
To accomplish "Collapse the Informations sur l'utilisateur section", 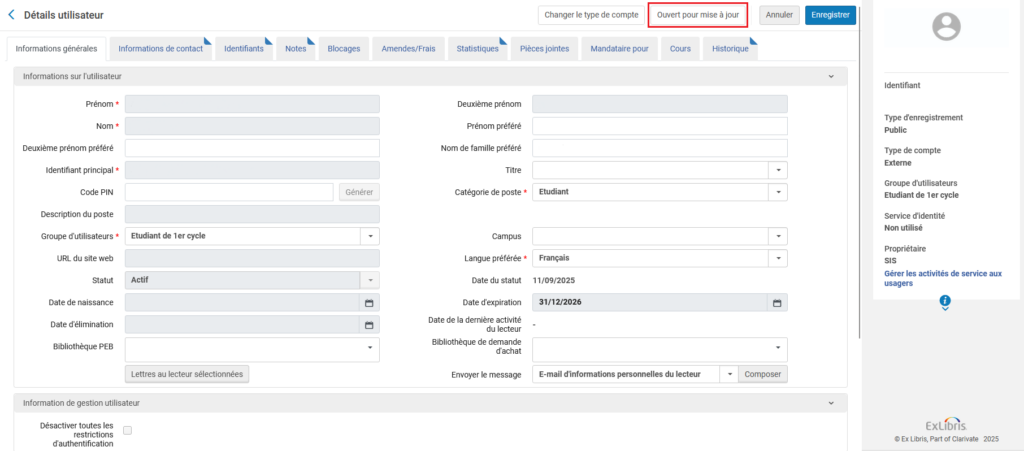I will (x=831, y=76).
